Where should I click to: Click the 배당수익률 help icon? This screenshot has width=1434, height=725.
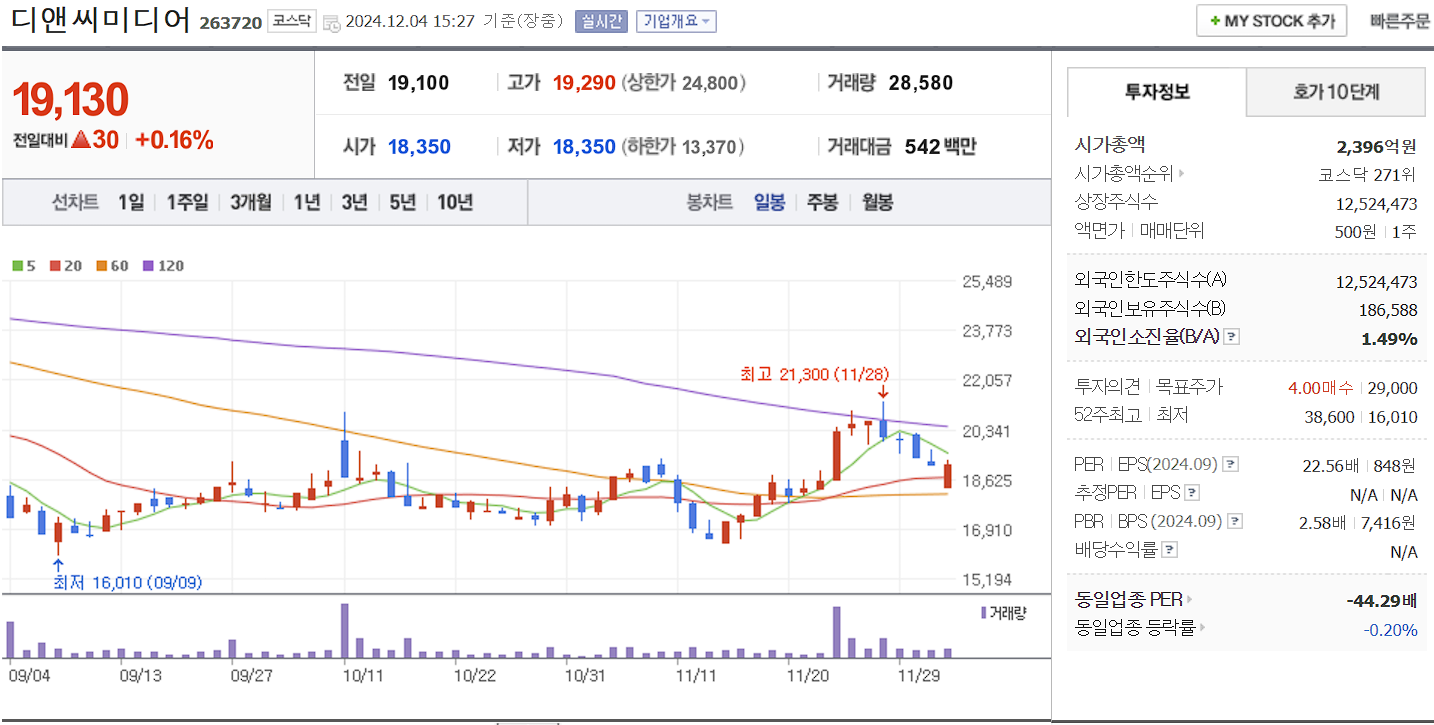coord(1168,549)
